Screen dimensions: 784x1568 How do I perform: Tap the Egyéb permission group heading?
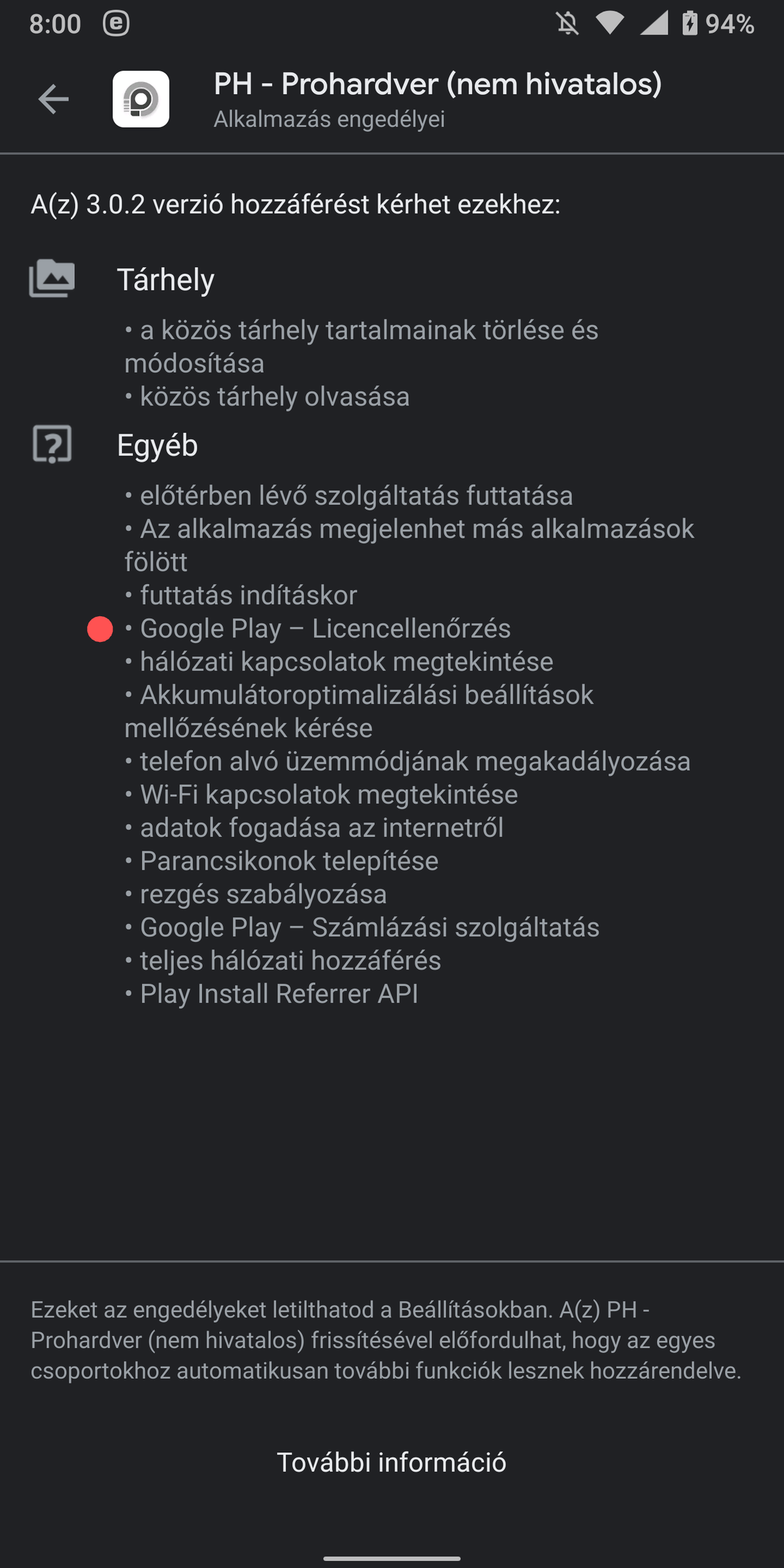[157, 445]
